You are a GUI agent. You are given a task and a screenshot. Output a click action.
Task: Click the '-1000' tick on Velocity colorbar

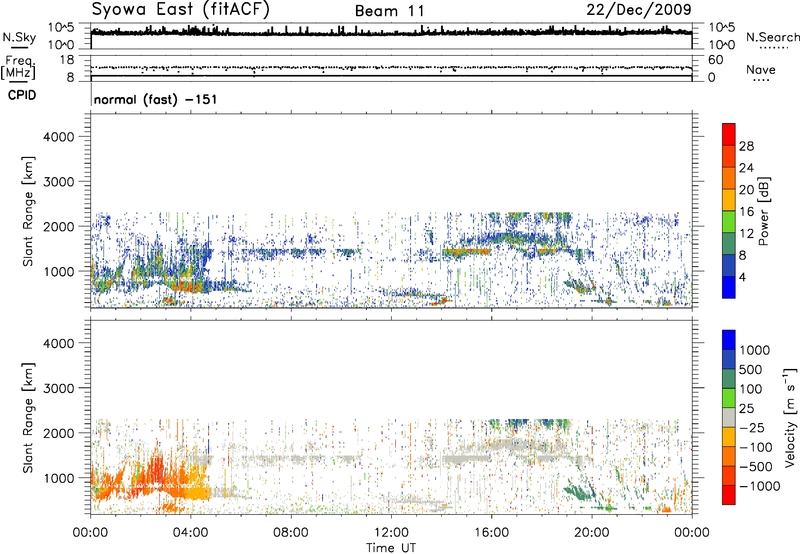pos(760,486)
